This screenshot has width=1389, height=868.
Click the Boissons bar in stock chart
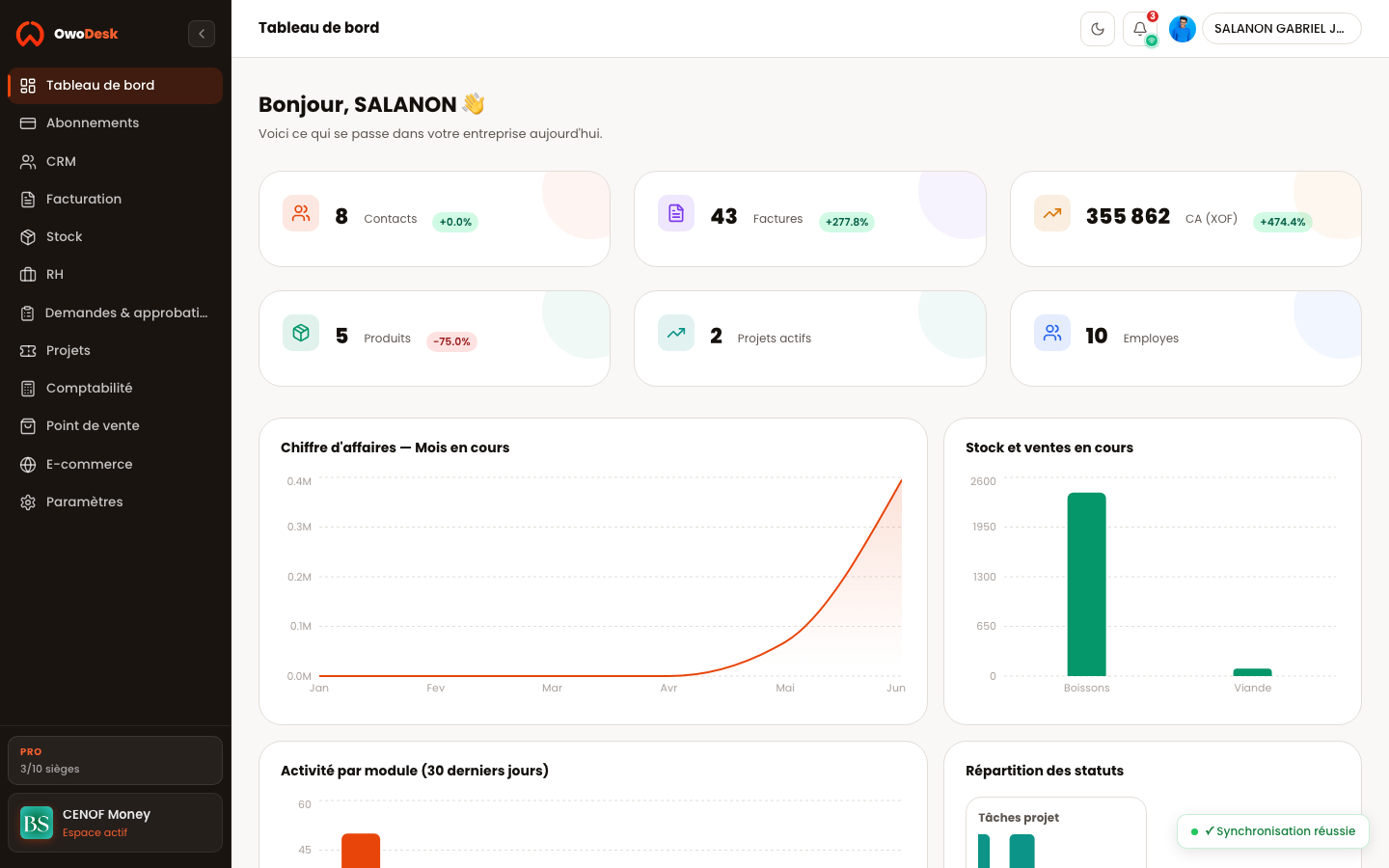tap(1087, 584)
